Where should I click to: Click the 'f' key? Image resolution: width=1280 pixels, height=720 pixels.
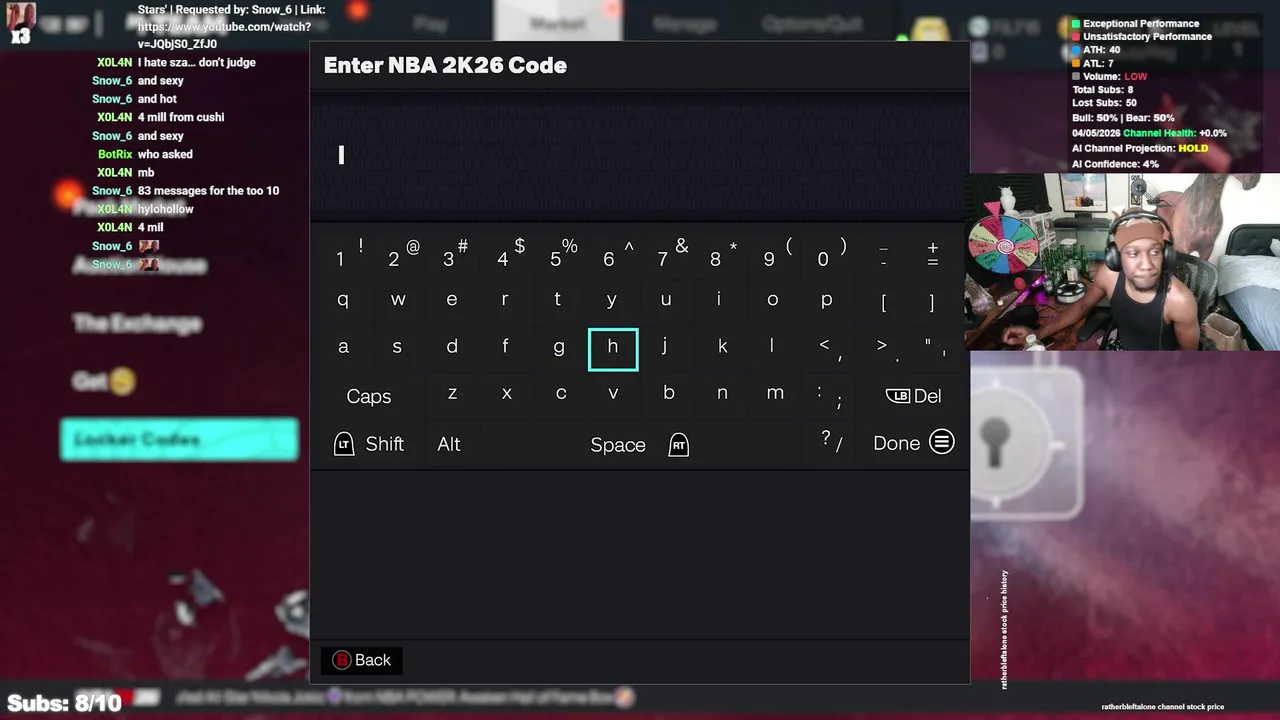(505, 347)
